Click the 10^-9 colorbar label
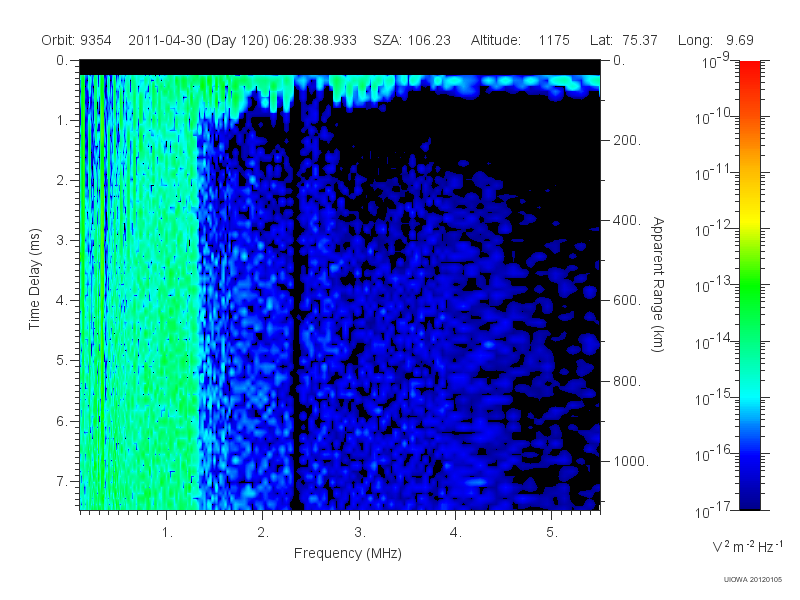The width and height of the screenshot is (800, 600). (715, 61)
